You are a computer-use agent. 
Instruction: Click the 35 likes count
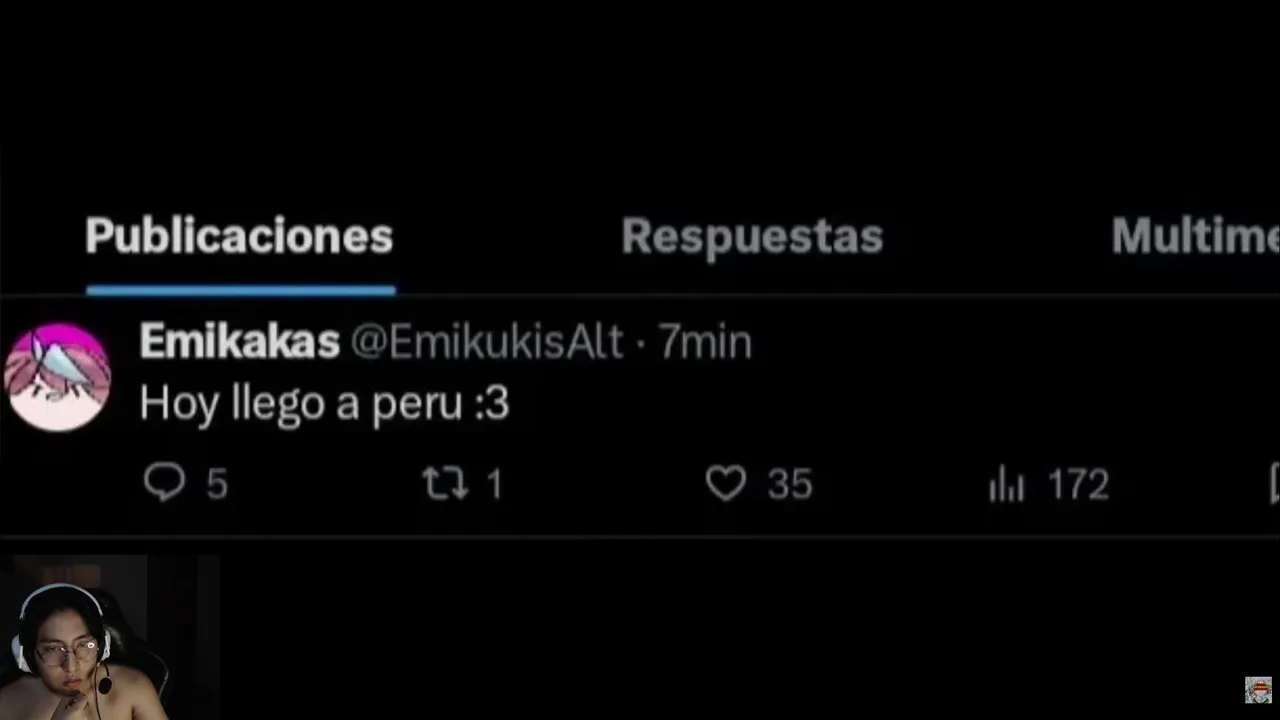click(790, 485)
